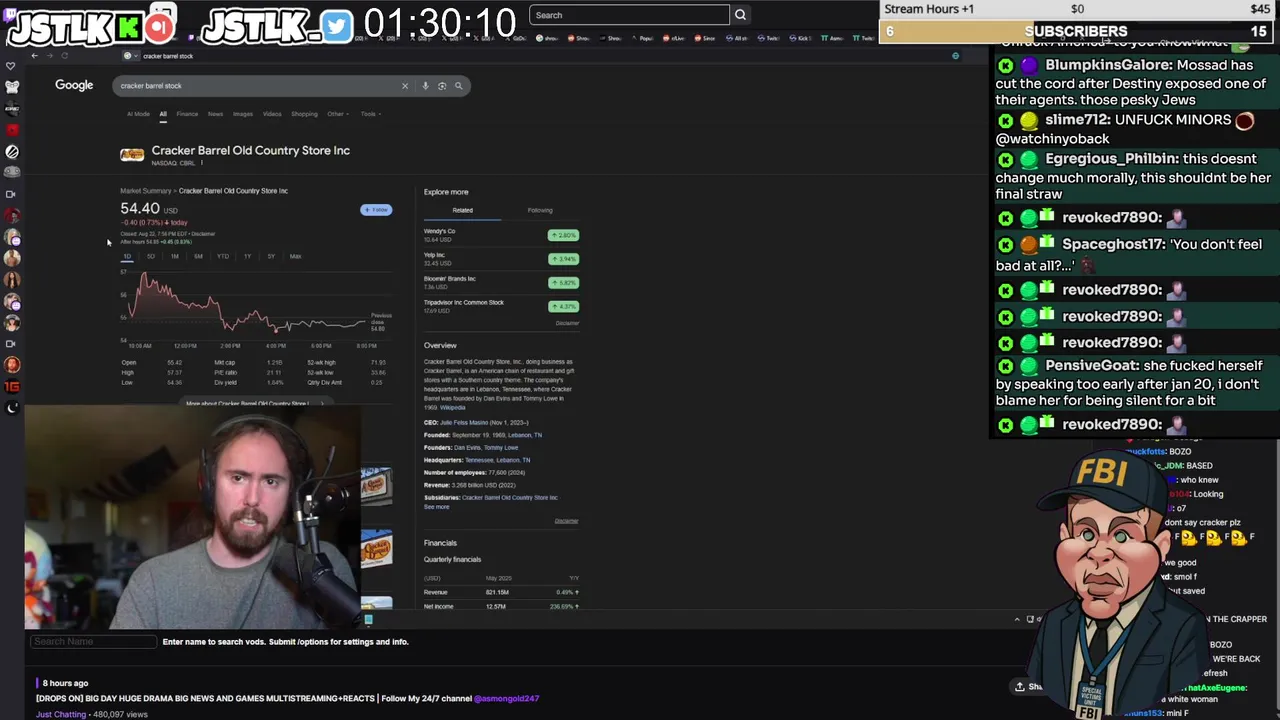Image resolution: width=1280 pixels, height=720 pixels.
Task: Select the 1M chart range
Action: point(175,257)
